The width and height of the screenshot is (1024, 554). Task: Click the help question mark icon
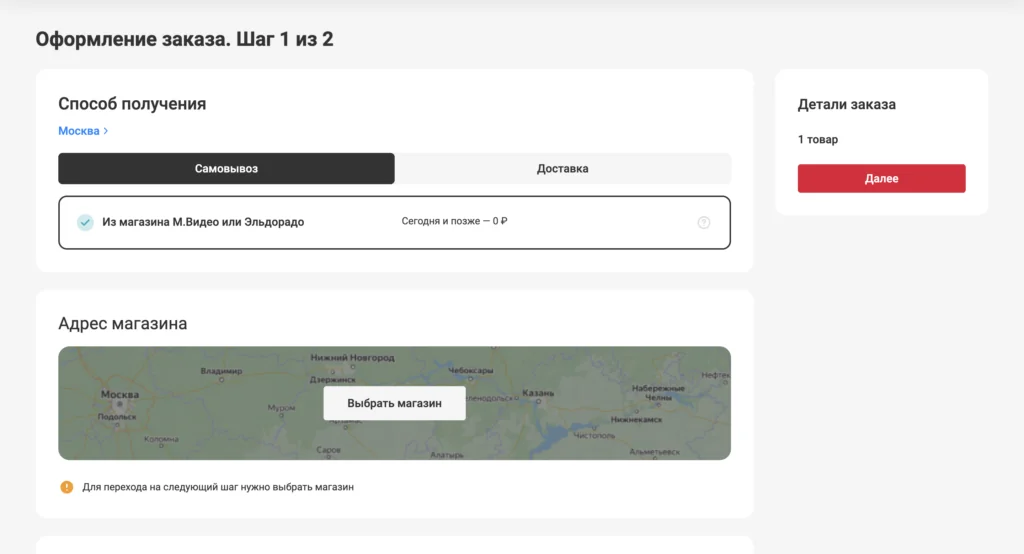tap(703, 222)
